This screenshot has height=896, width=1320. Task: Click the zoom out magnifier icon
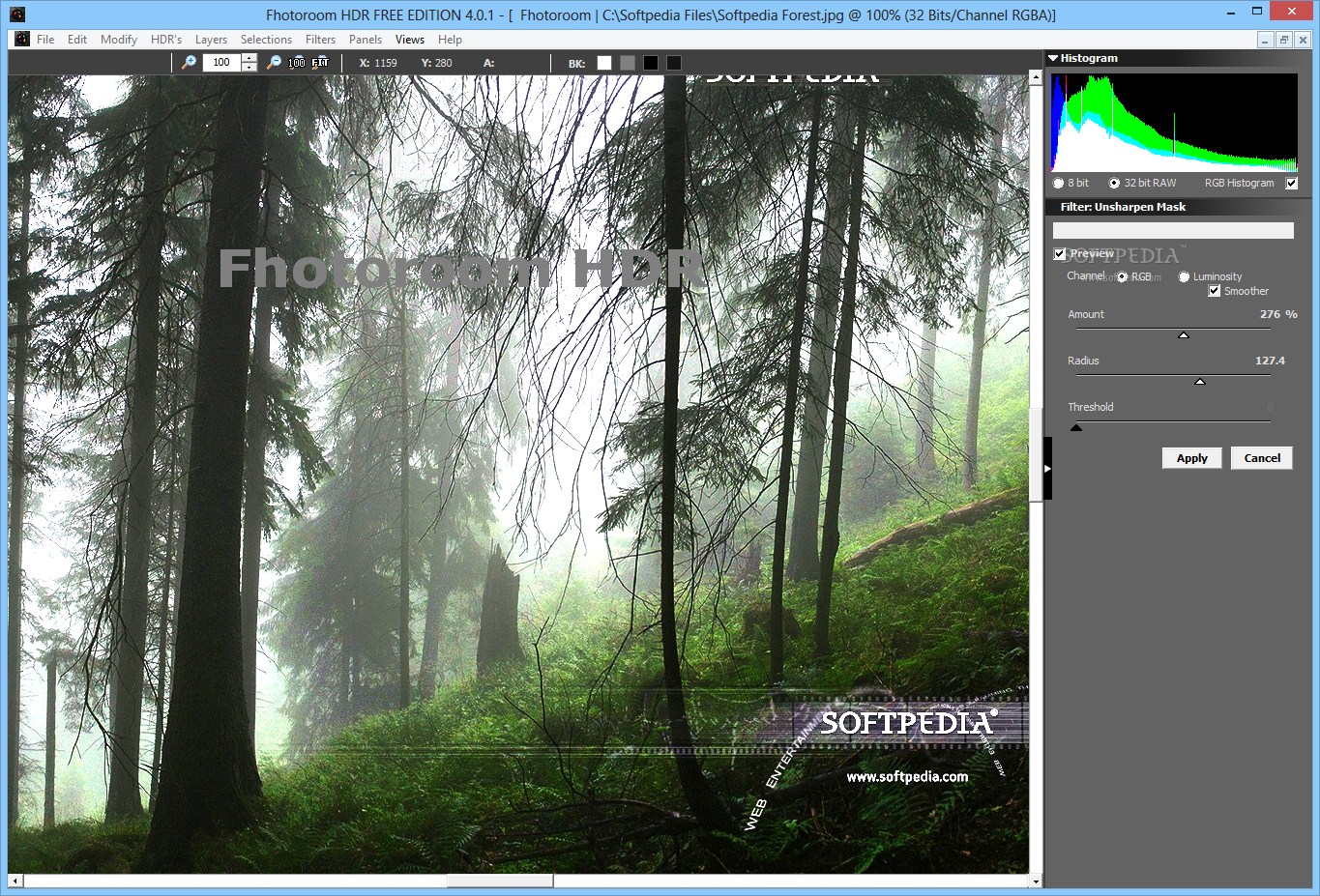point(274,62)
